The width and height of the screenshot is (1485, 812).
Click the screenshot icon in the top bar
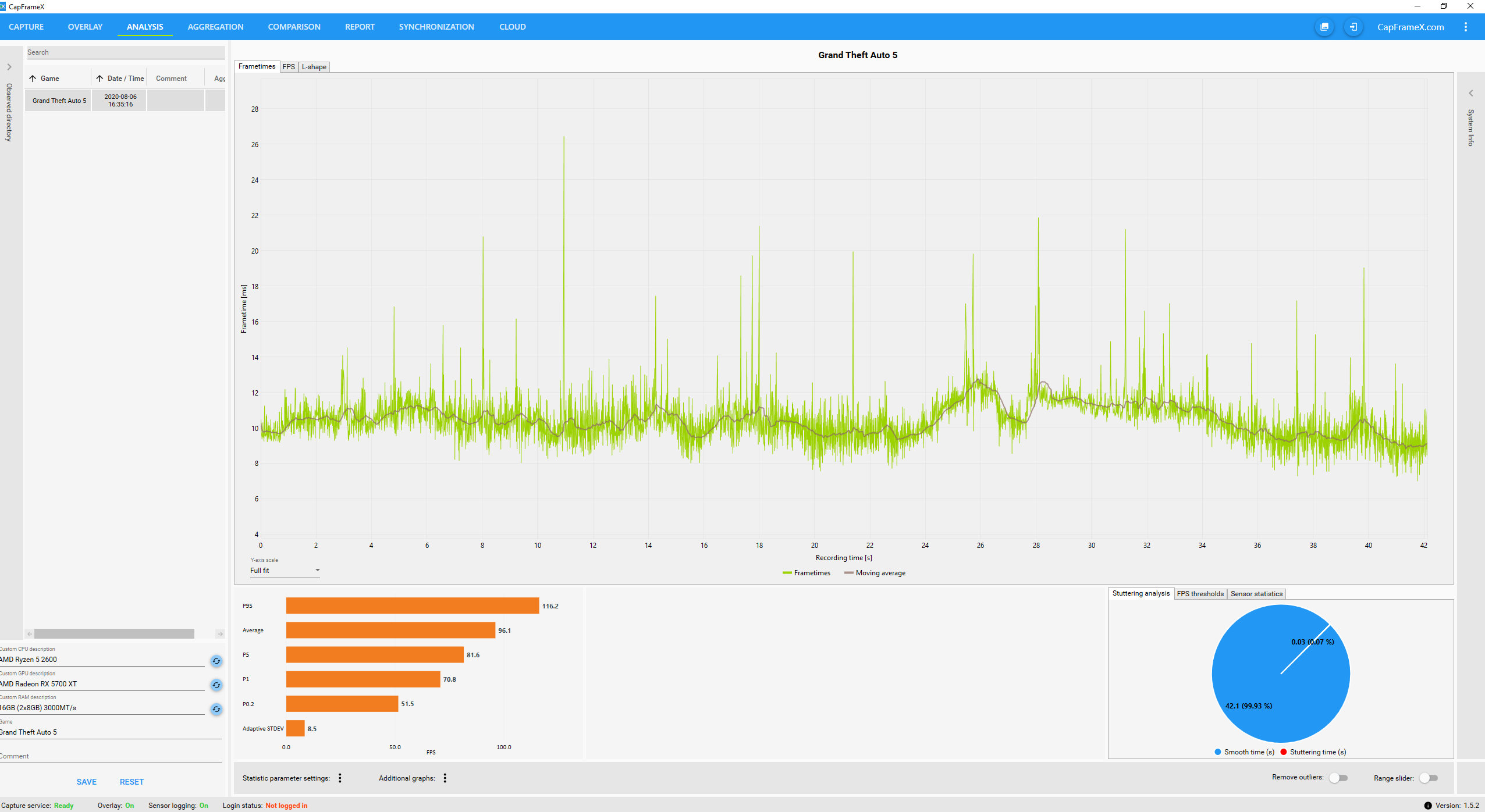click(1324, 27)
